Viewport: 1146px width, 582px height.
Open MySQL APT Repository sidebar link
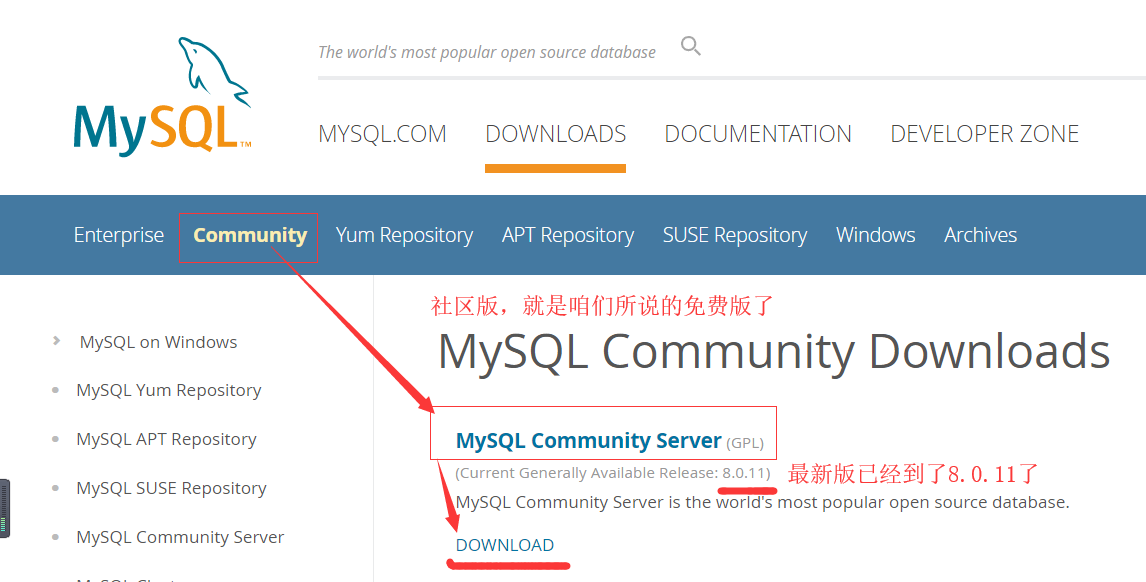tap(166, 439)
